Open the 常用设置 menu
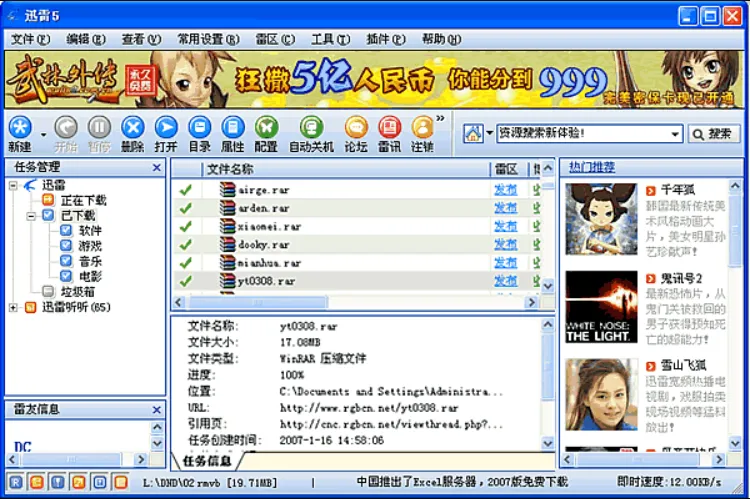The width and height of the screenshot is (750, 499). click(x=209, y=39)
